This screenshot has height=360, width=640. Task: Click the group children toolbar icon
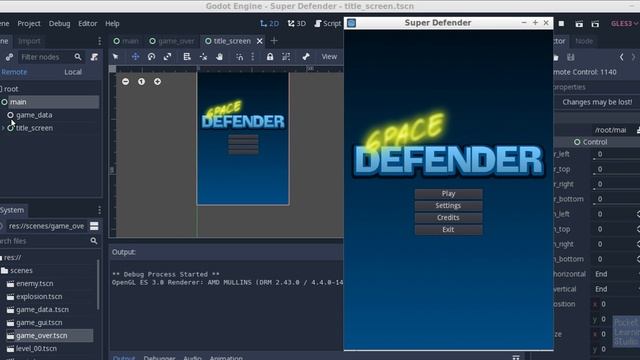(x=286, y=57)
